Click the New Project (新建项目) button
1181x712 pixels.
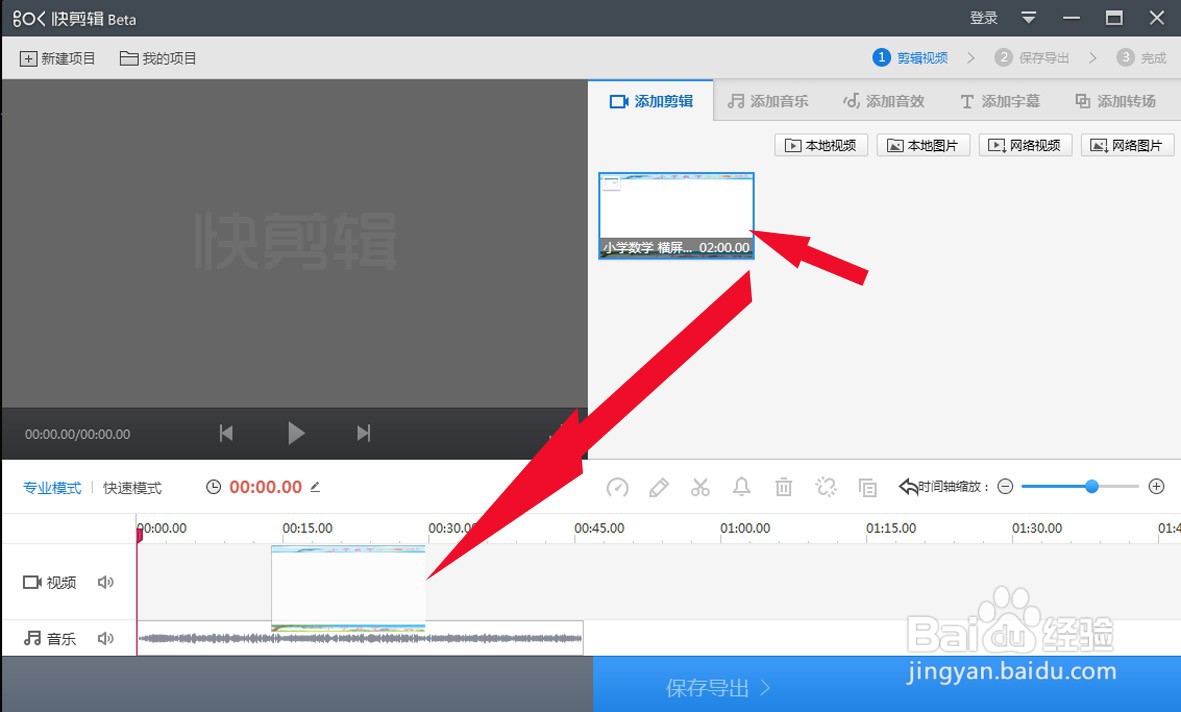point(57,59)
